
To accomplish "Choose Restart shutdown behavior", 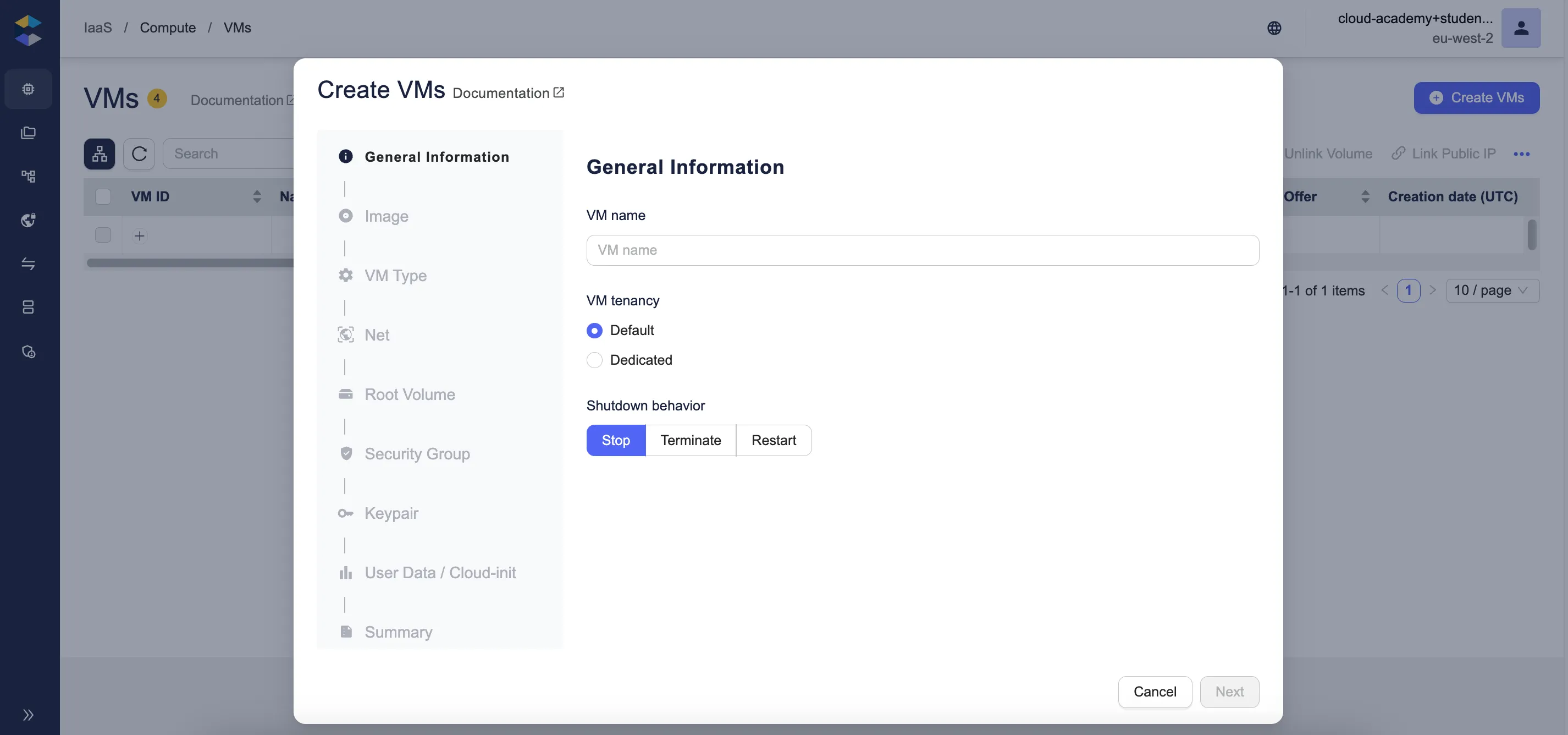I will (773, 440).
